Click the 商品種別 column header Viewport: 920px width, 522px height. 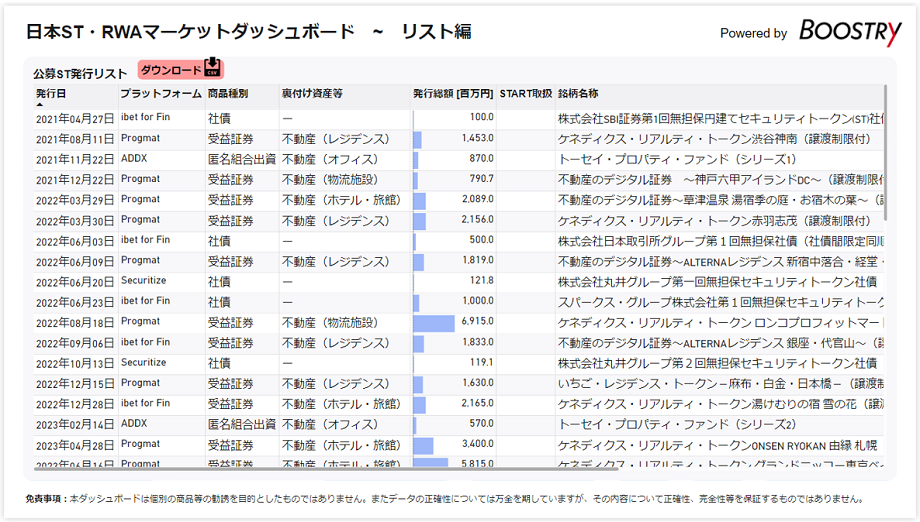(x=228, y=94)
